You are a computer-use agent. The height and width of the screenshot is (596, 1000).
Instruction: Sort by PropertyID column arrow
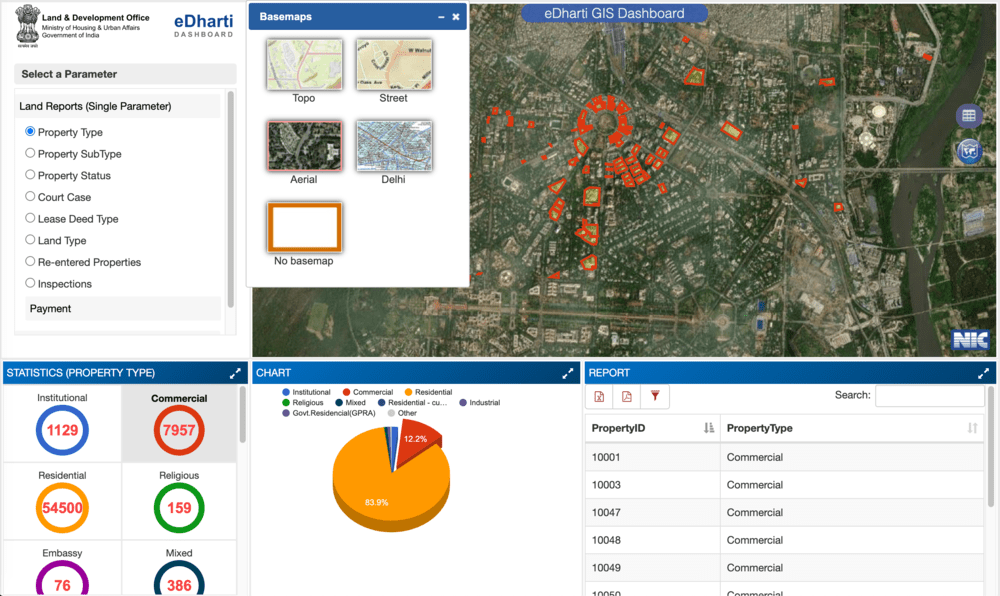click(x=709, y=428)
